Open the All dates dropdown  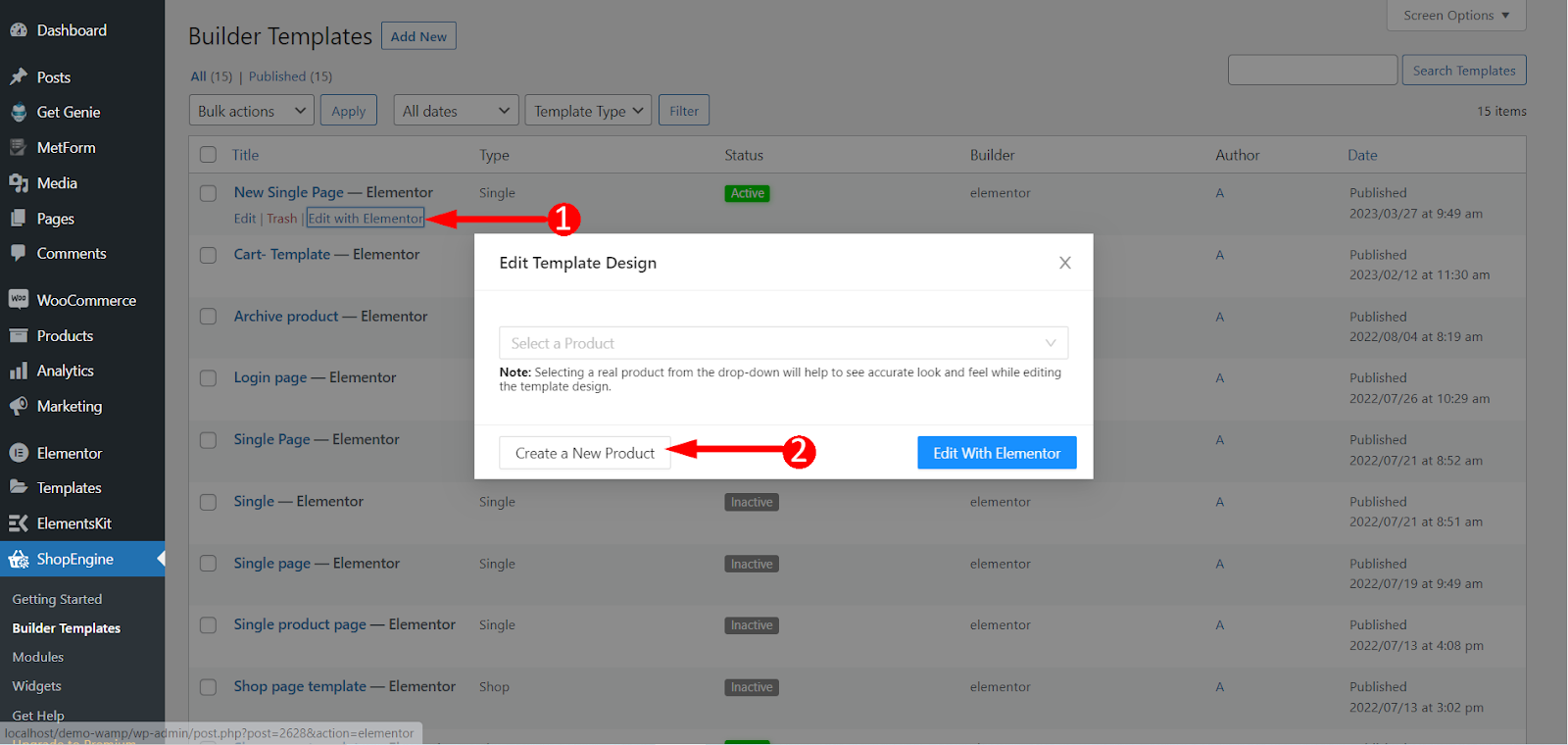(457, 111)
